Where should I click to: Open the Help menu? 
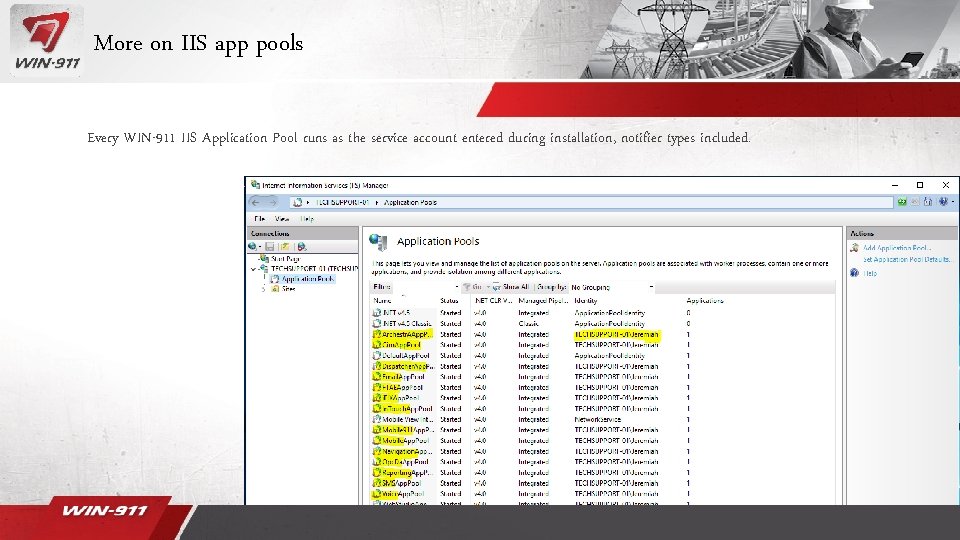(x=307, y=219)
